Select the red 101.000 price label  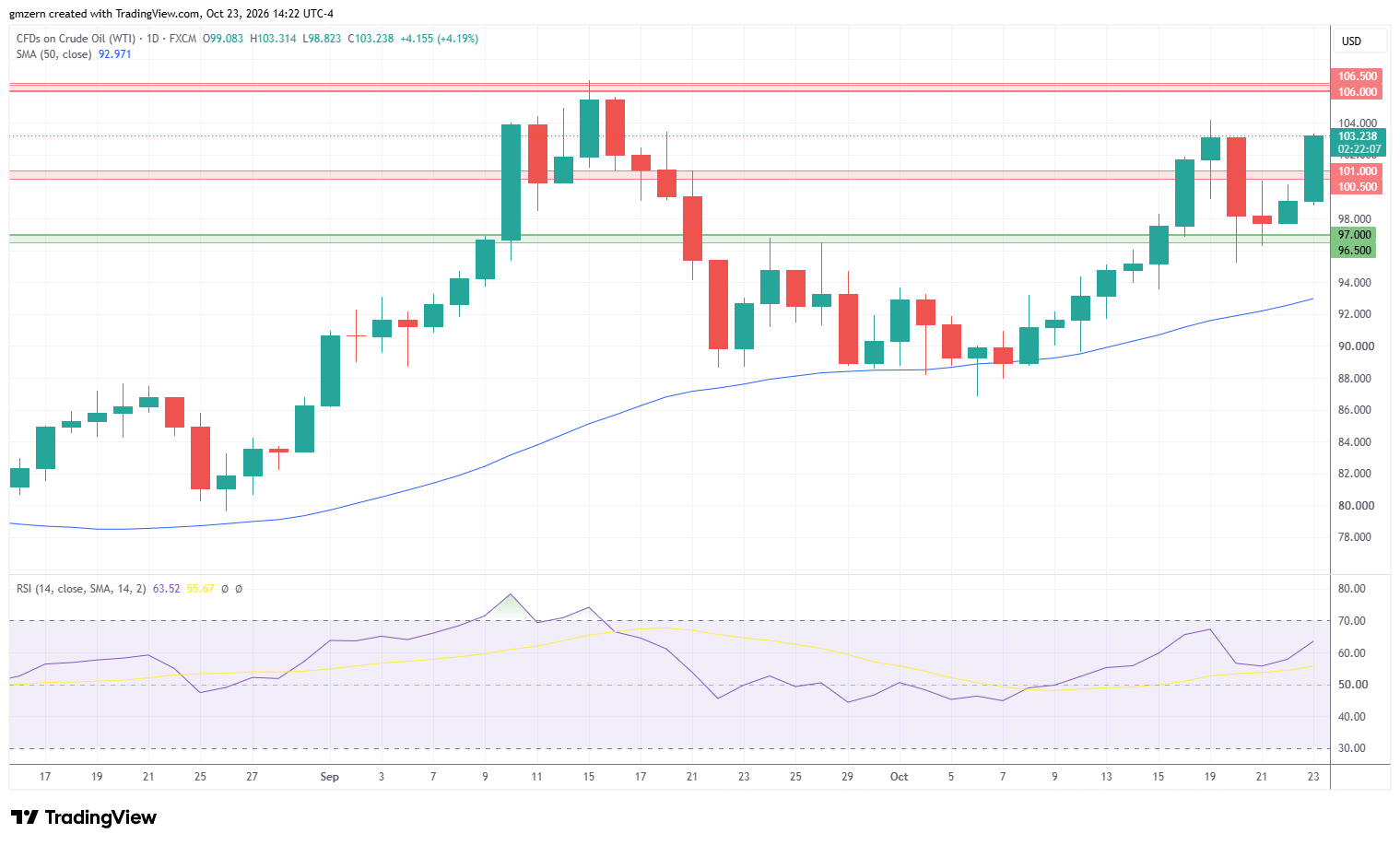[x=1358, y=171]
